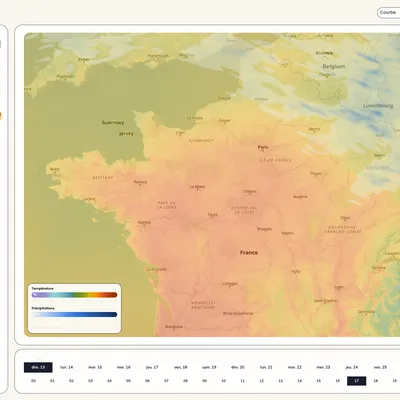
Task: Click the Température color scale bar
Action: [x=74, y=295]
